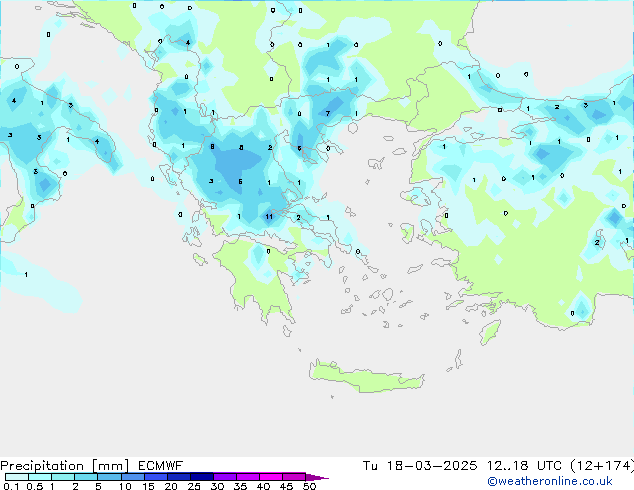Select the 2–5 mm legend color box
Viewport: 634px width, 490px height.
(86, 477)
